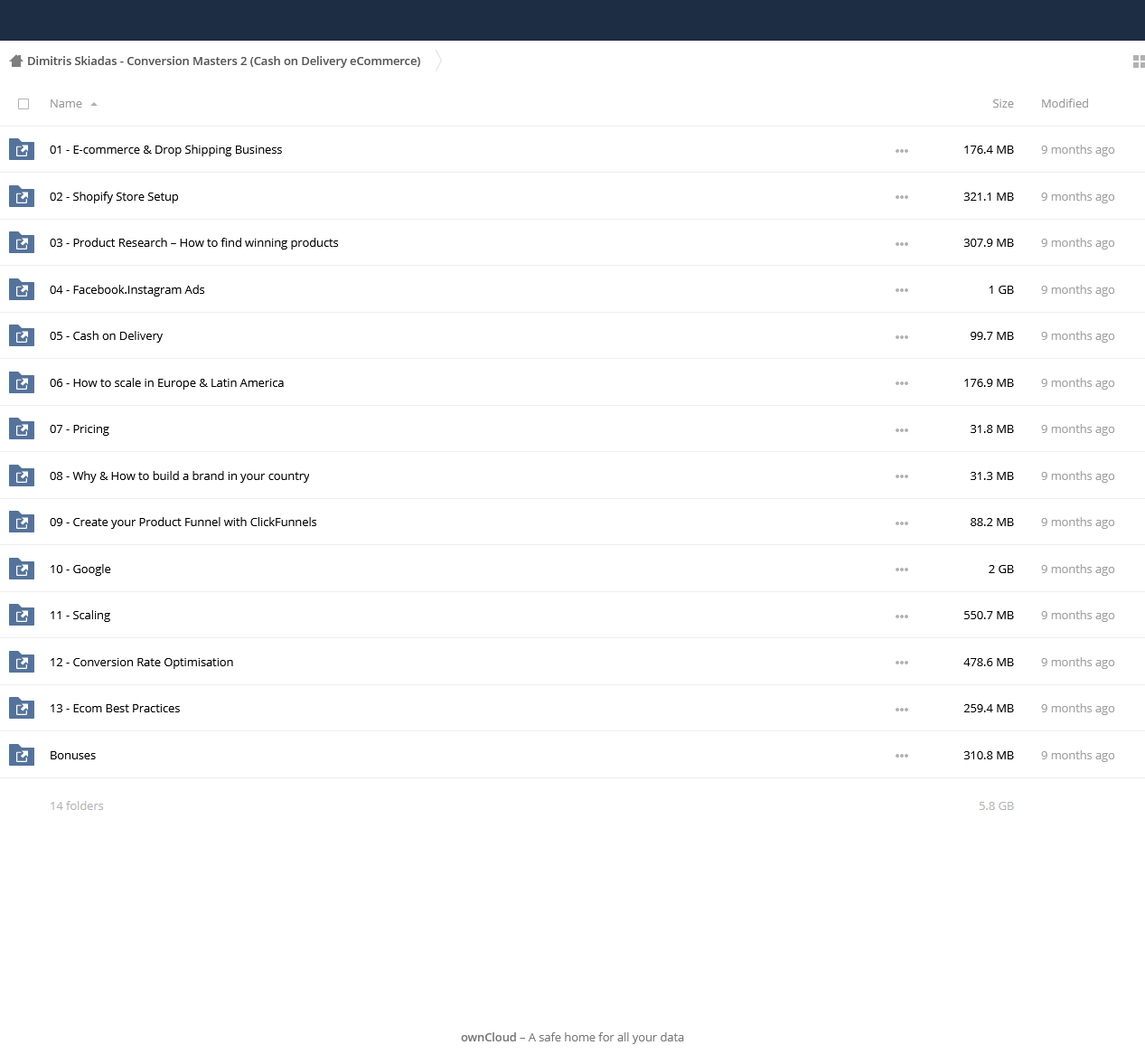Show three-dots menu for 13 Ecom Best Practices
Screen dimensions: 1145x1064
[902, 710]
